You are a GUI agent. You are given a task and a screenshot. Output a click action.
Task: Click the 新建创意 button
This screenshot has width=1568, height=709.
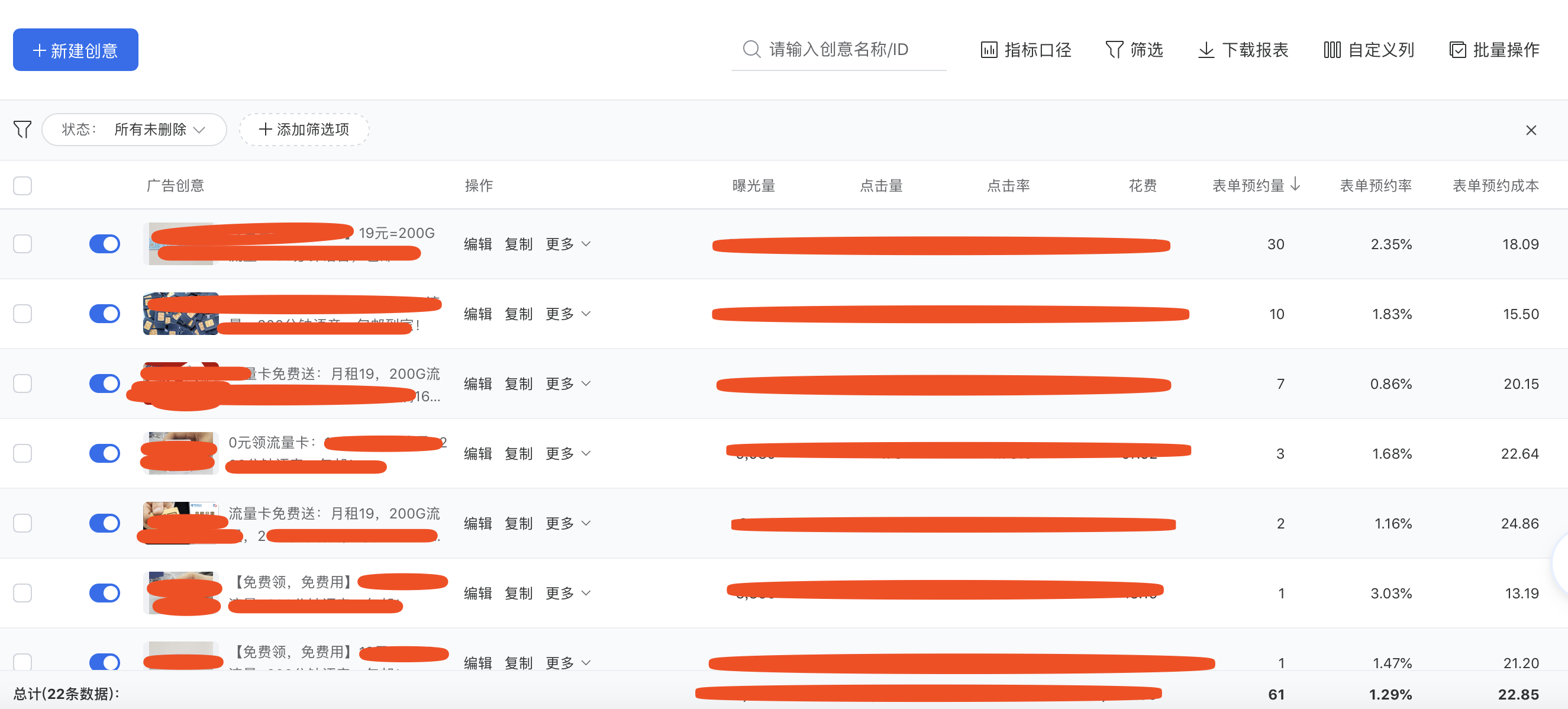pyautogui.click(x=76, y=50)
